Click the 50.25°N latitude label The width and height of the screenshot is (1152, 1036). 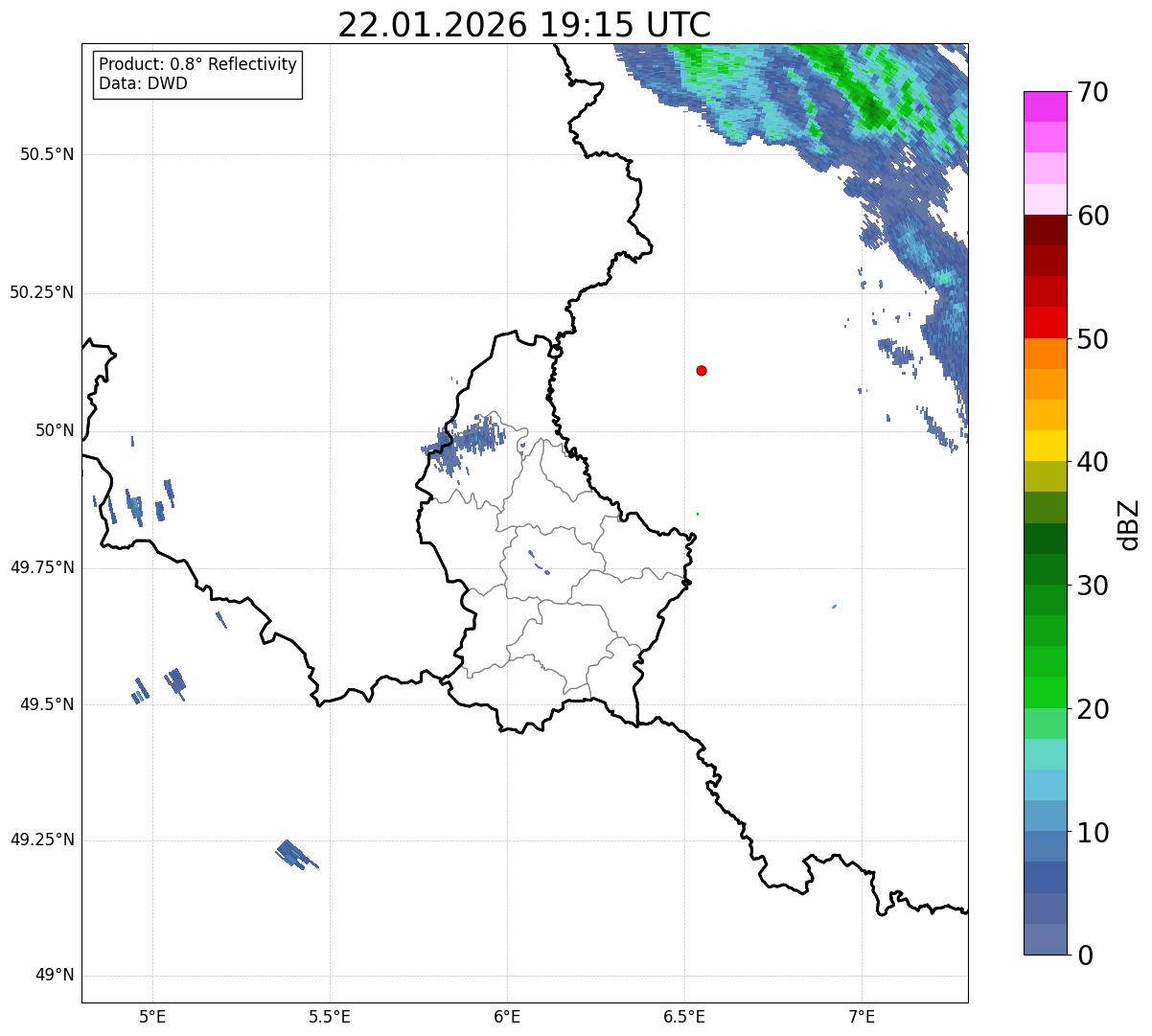pyautogui.click(x=42, y=292)
